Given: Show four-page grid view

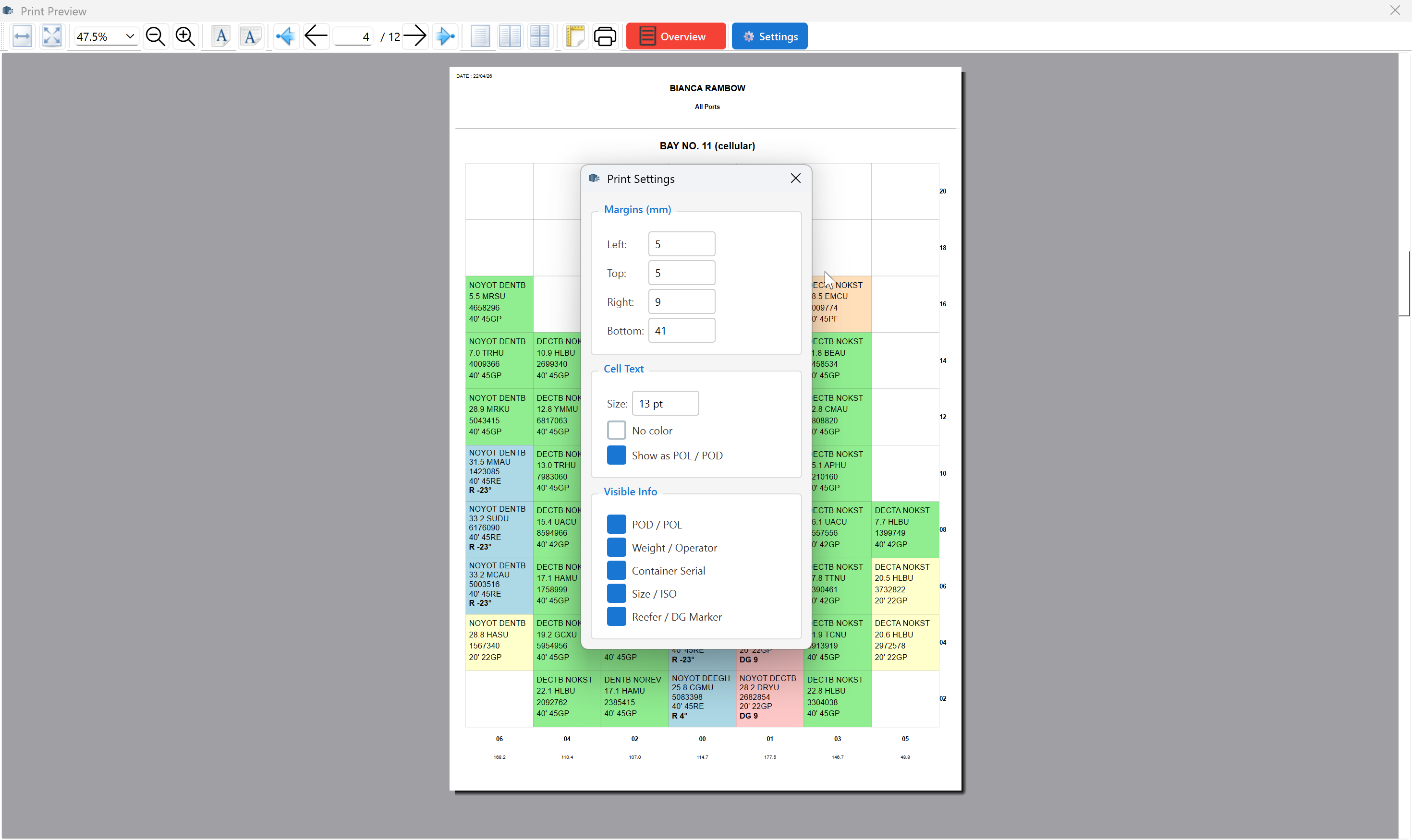Looking at the screenshot, I should 540,37.
